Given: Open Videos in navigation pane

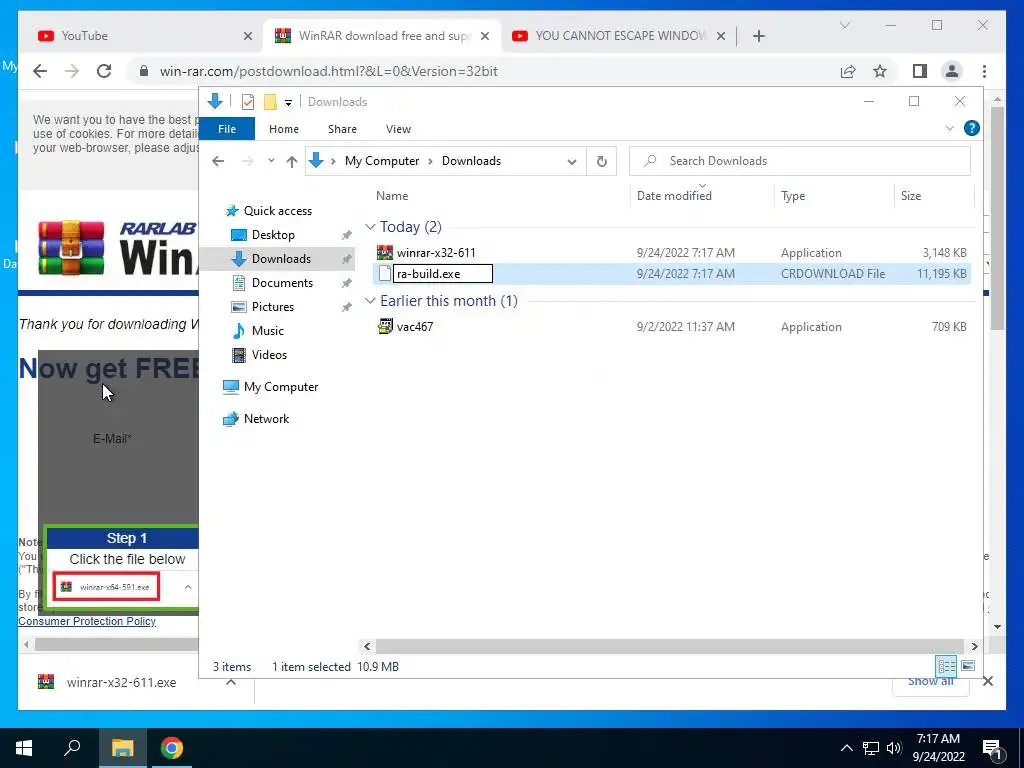Looking at the screenshot, I should 269,355.
